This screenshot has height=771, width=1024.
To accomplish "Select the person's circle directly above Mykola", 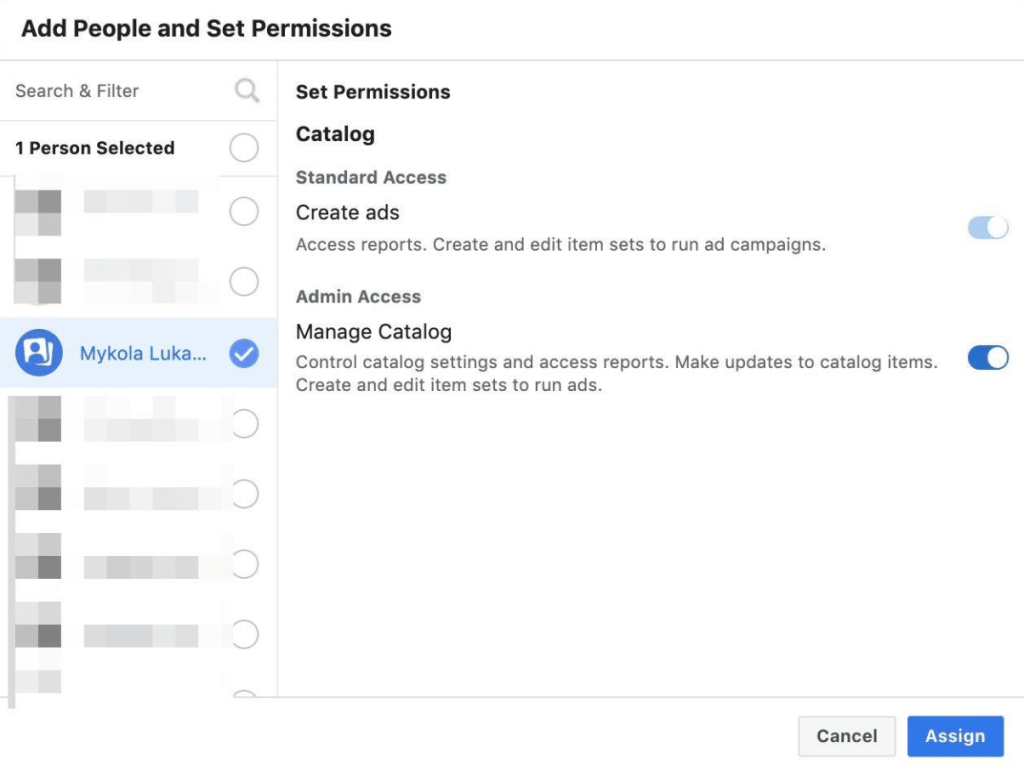I will [244, 282].
